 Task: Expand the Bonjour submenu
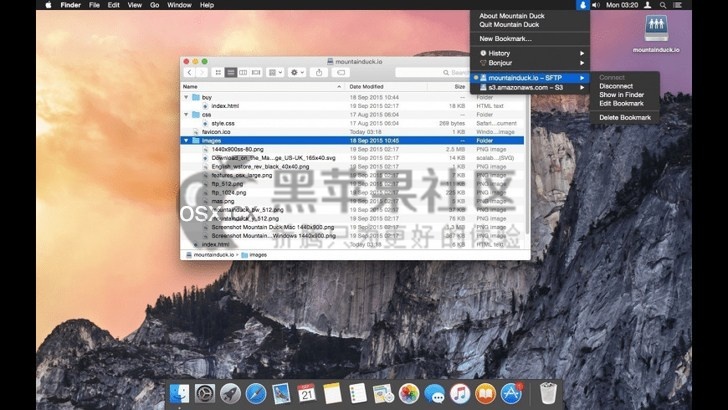pos(531,63)
